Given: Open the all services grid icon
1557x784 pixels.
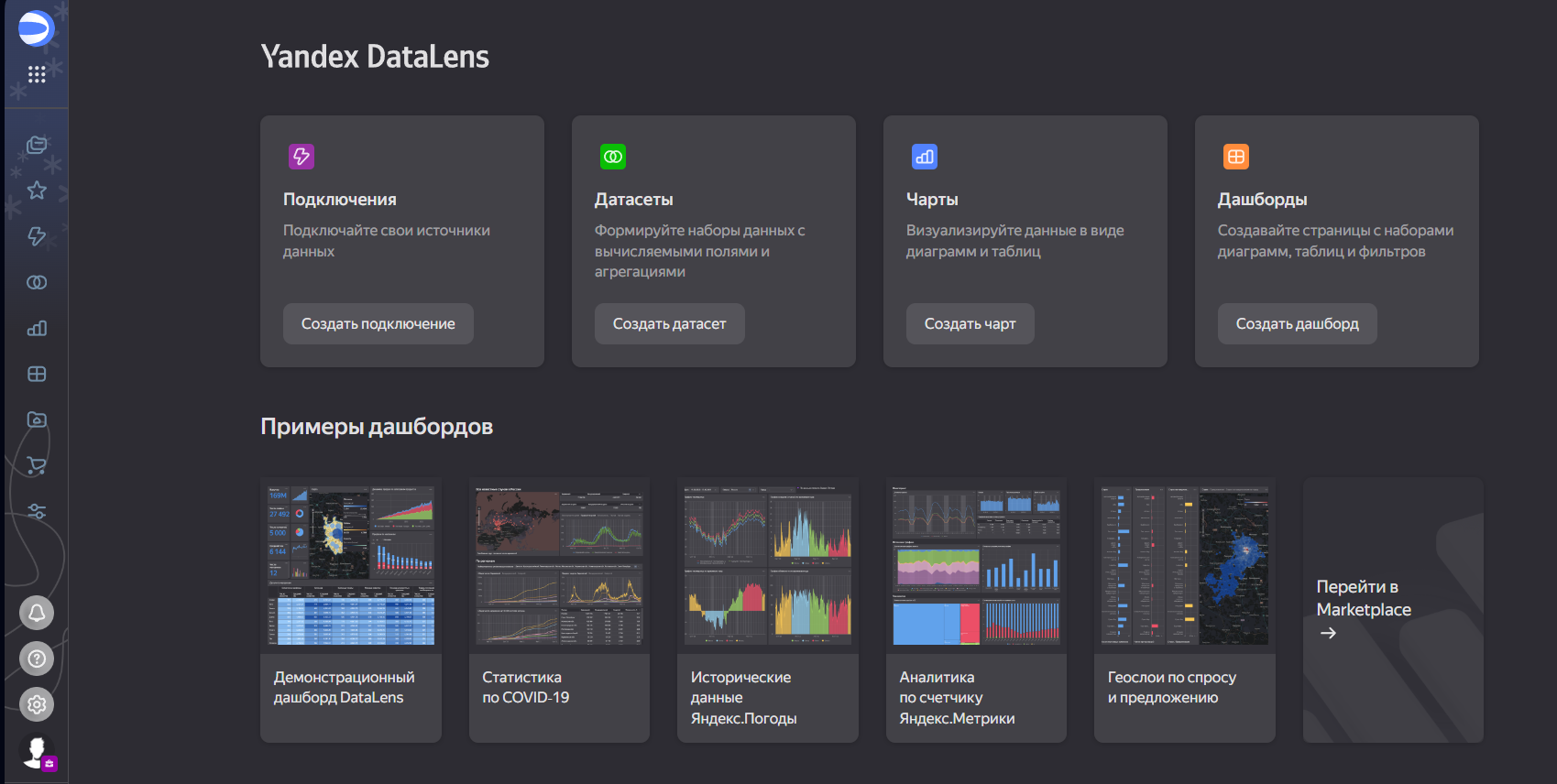Looking at the screenshot, I should [37, 75].
